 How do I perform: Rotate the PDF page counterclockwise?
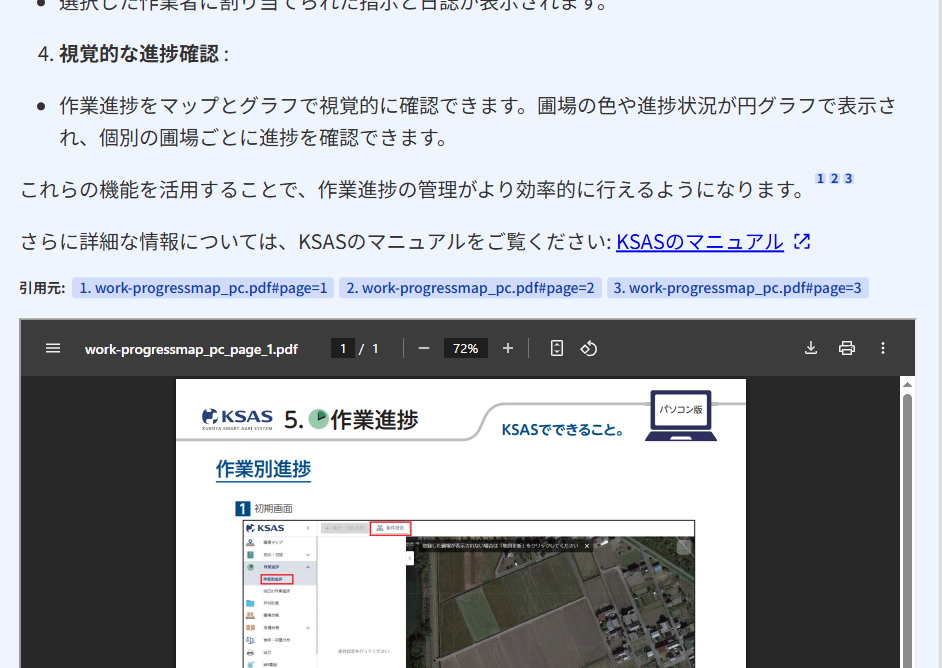pyautogui.click(x=589, y=349)
